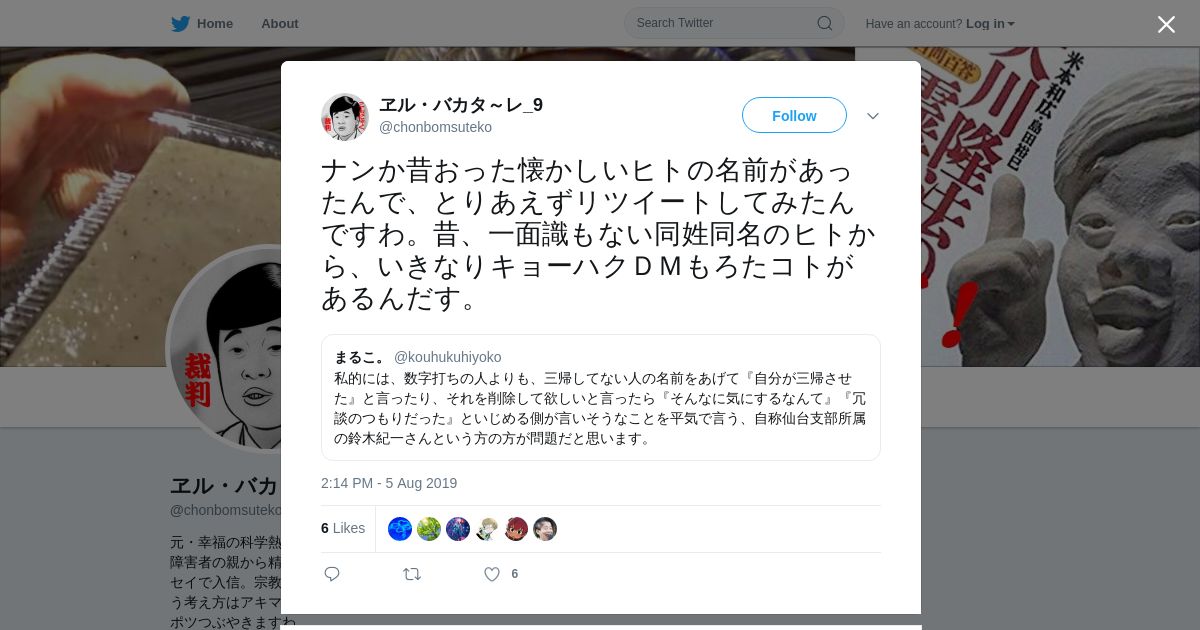Open the tweet's more options chevron
The height and width of the screenshot is (630, 1200).
point(873,116)
